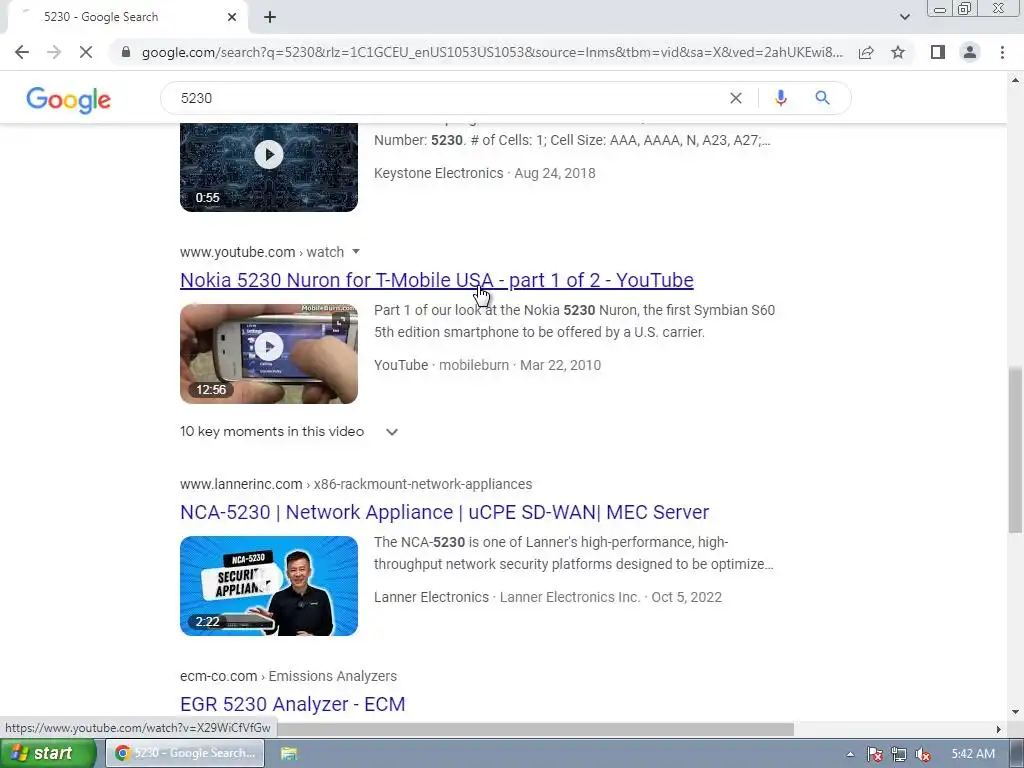The width and height of the screenshot is (1024, 768).
Task: Go to the Google homepage logo
Action: 69,99
